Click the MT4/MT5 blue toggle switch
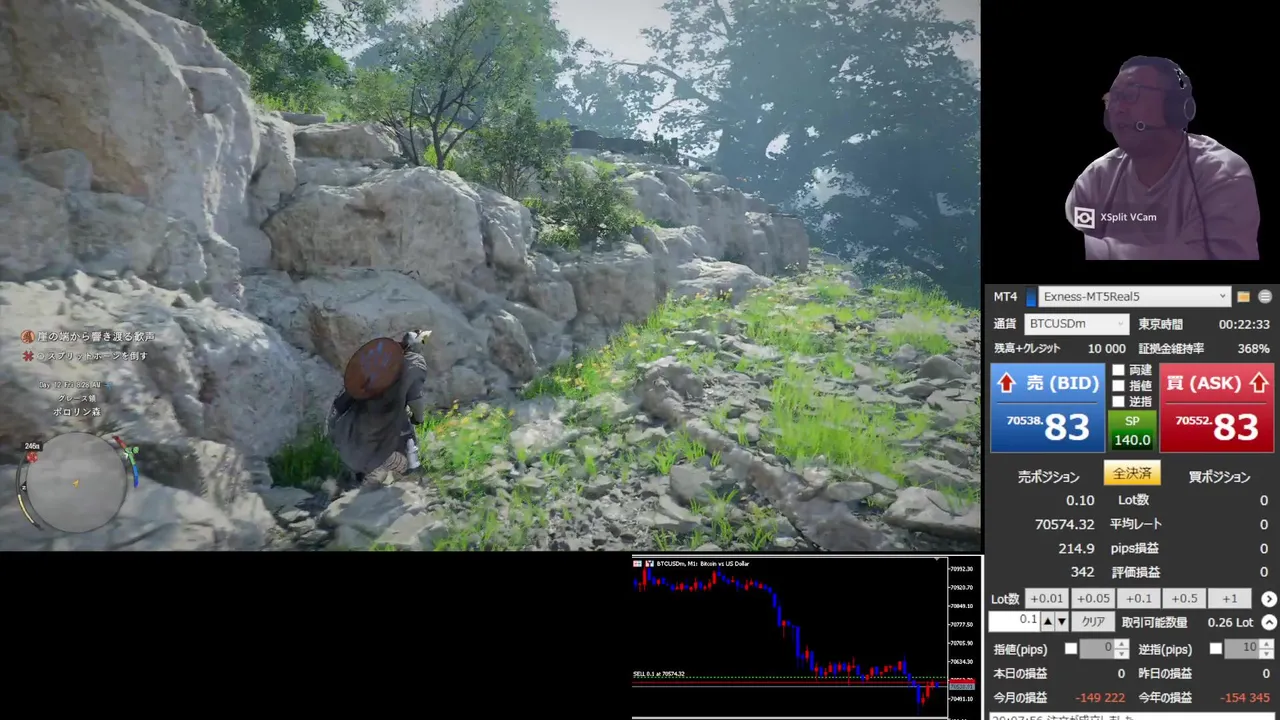 1030,297
